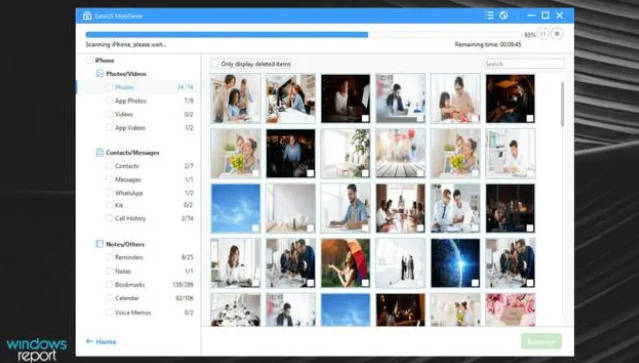The image size is (639, 363).
Task: Click the Notes/Others category icon
Action: click(x=100, y=244)
